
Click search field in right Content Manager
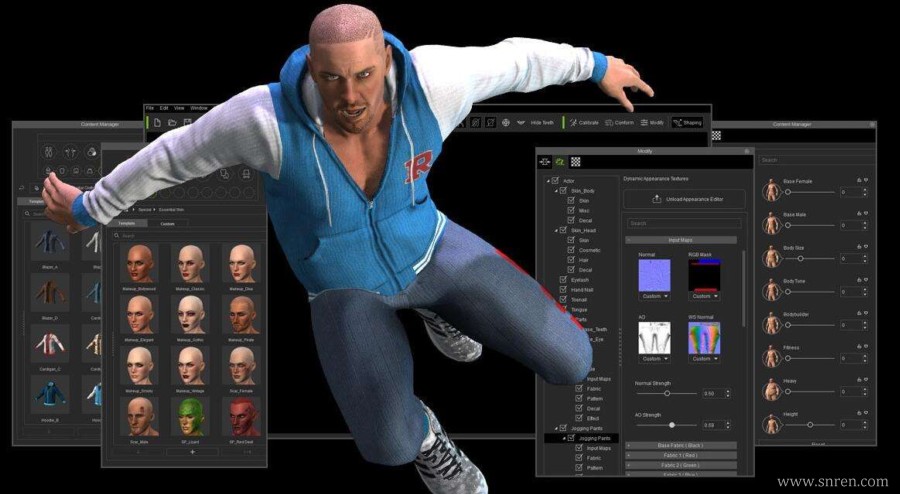pos(816,160)
